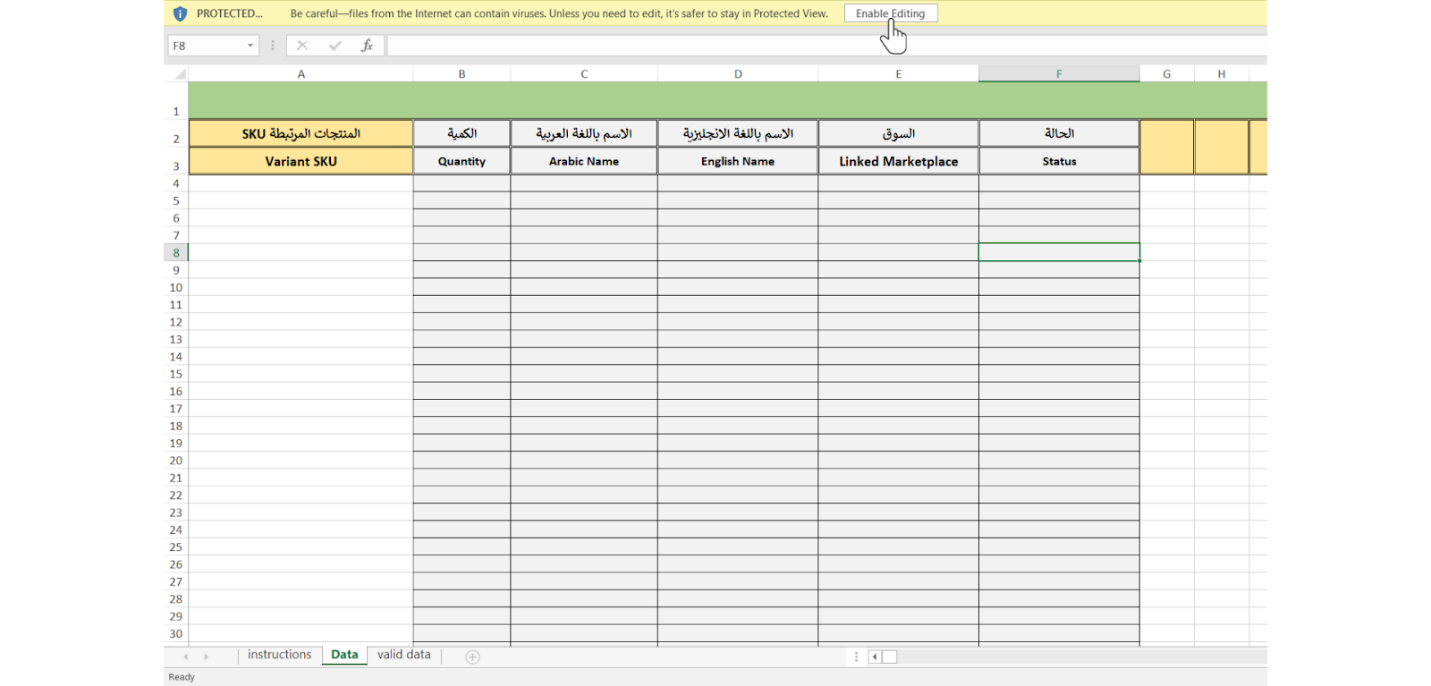Click the English Name header cell
Image resolution: width=1431 pixels, height=686 pixels.
(738, 161)
